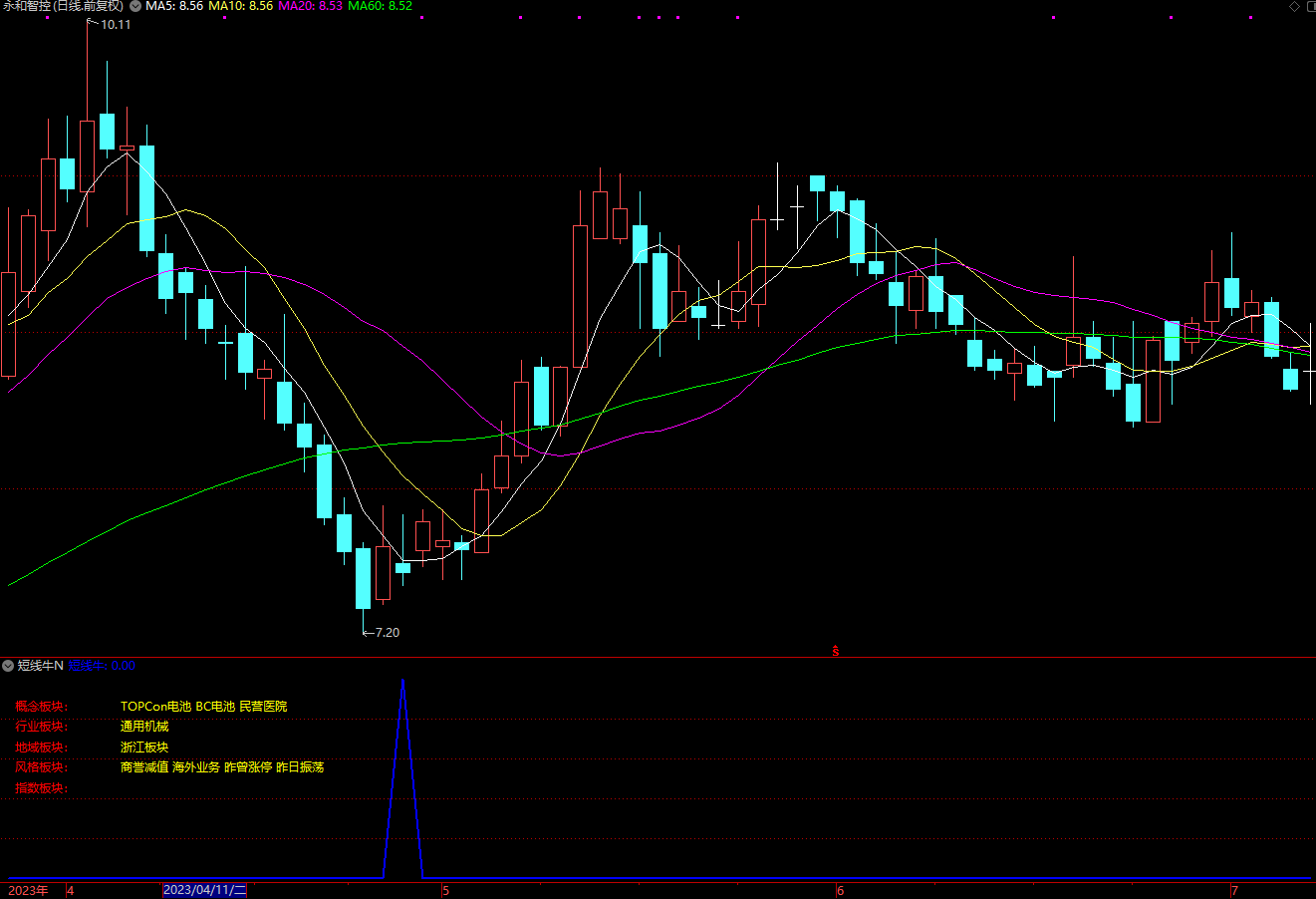The width and height of the screenshot is (1316, 899).
Task: Open the 民营医院 concept sector
Action: [263, 707]
